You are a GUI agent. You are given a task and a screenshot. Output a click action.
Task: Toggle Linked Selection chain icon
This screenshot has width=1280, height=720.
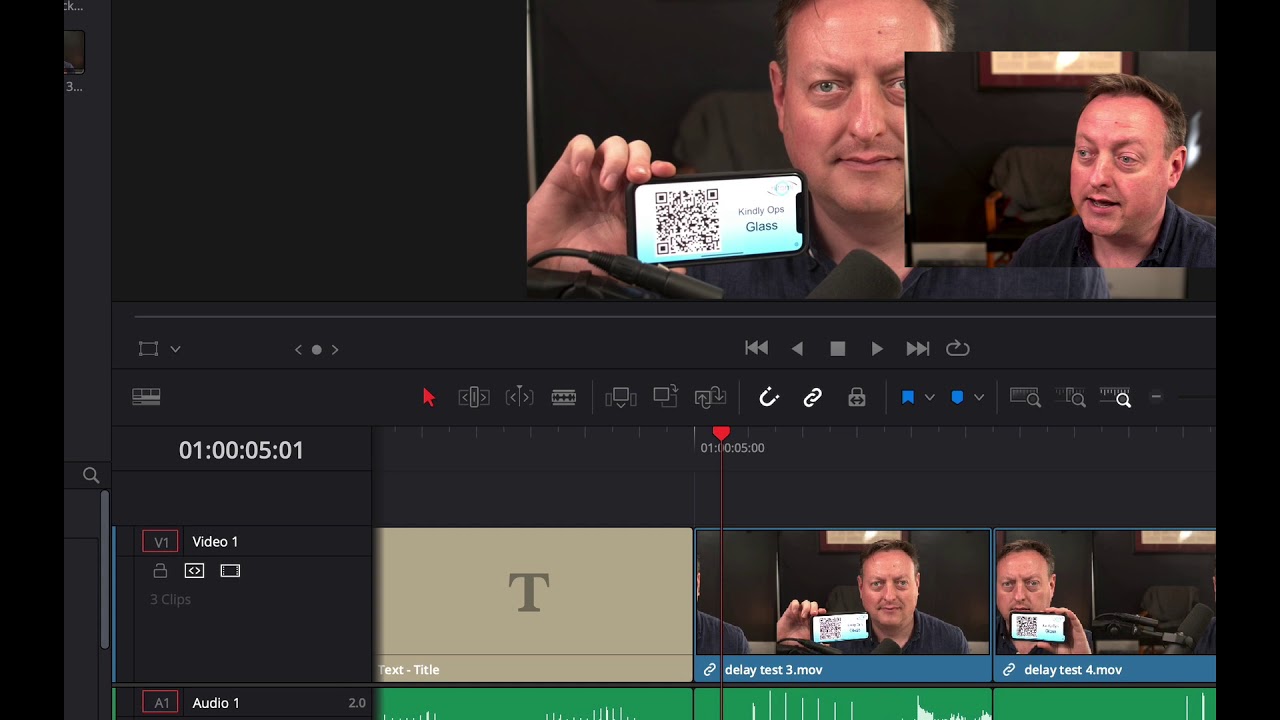click(812, 397)
